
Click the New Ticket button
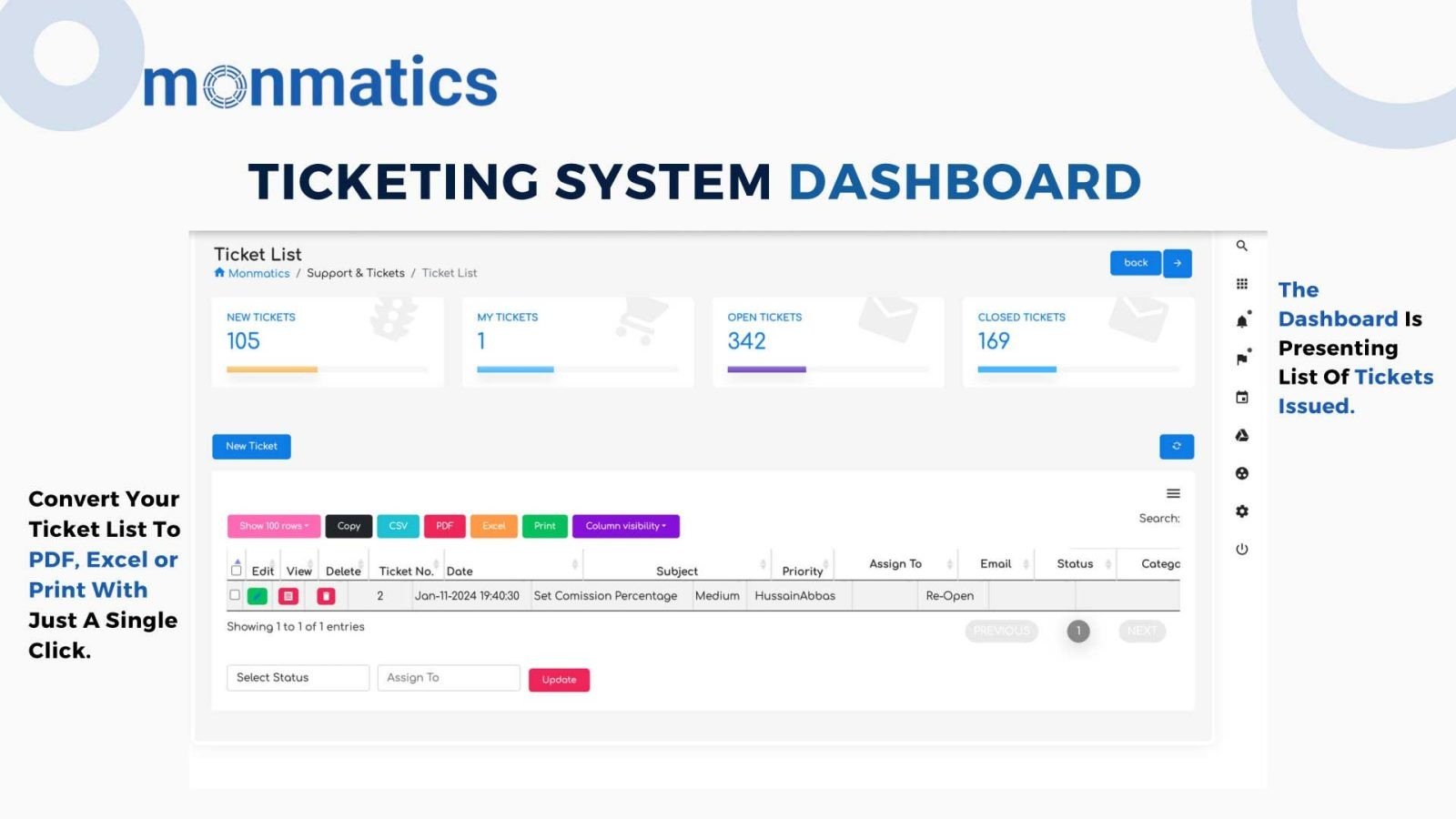251,447
